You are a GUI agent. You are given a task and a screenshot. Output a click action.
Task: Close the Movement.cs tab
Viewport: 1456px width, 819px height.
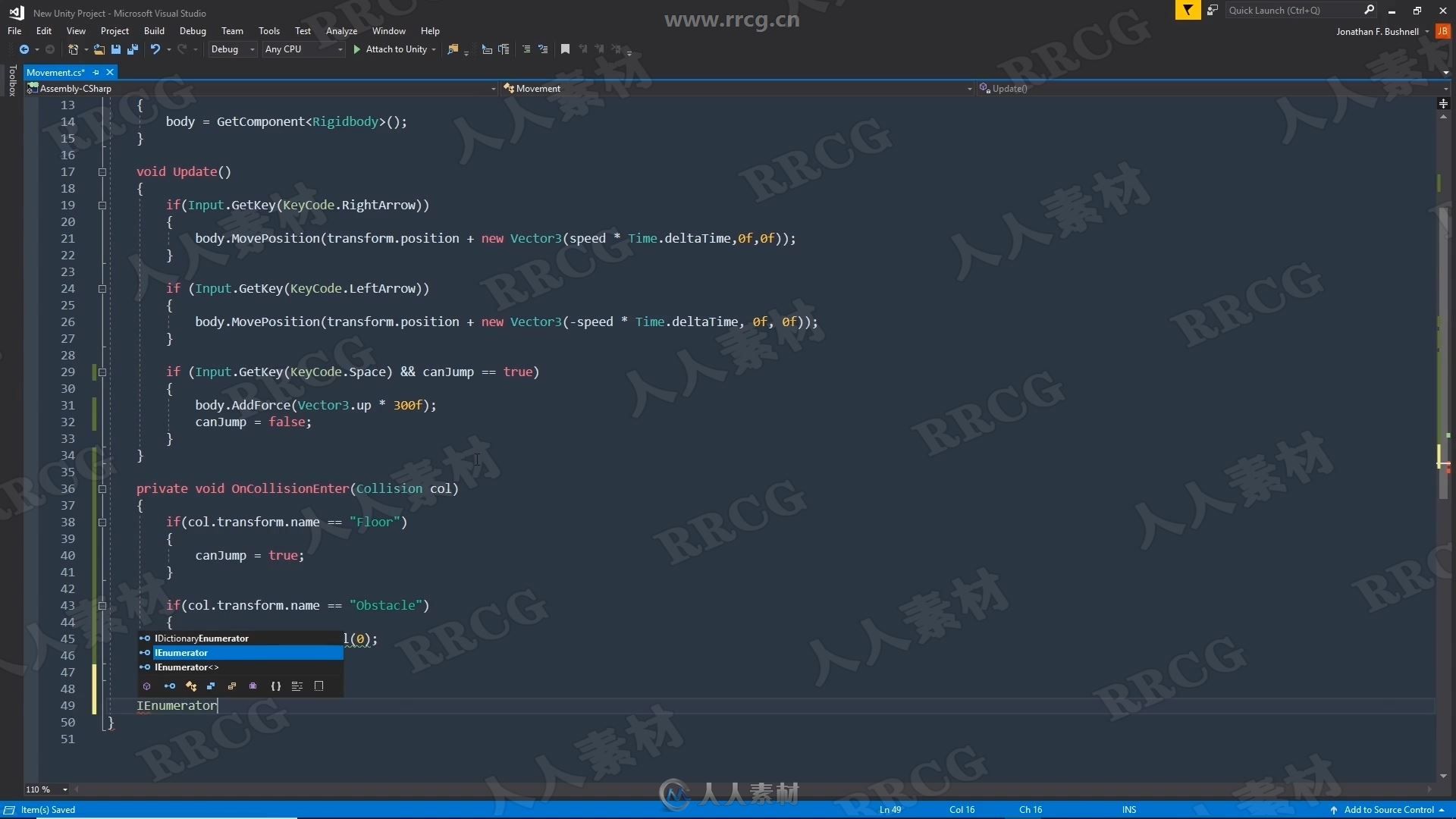coord(110,72)
